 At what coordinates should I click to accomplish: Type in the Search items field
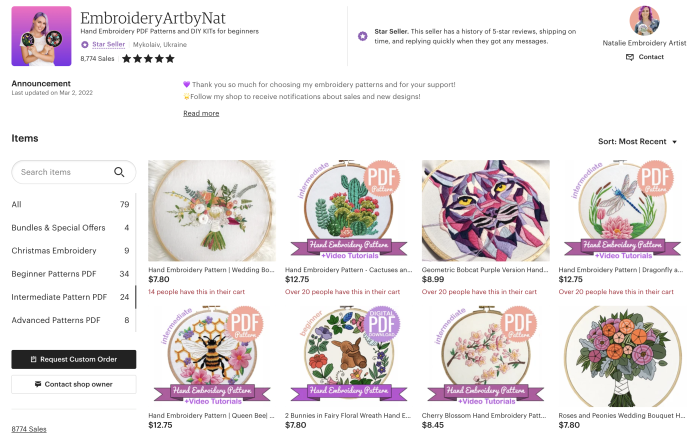(x=60, y=172)
